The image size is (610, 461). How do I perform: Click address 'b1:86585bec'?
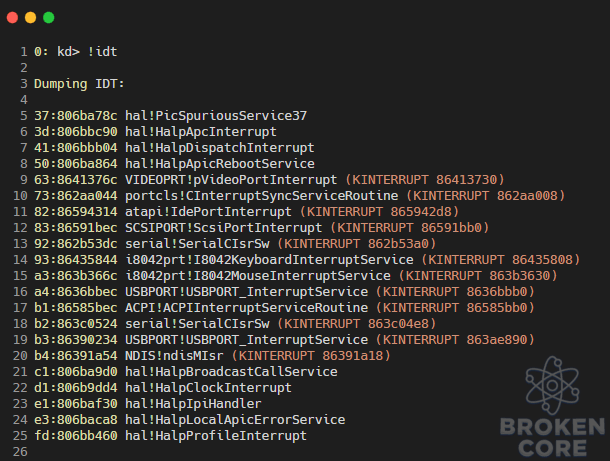click(x=75, y=308)
